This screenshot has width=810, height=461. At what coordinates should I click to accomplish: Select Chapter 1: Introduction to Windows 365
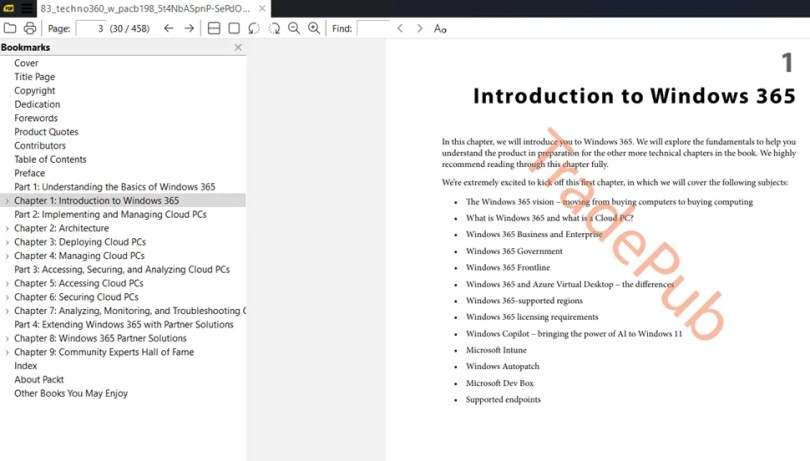click(x=97, y=201)
